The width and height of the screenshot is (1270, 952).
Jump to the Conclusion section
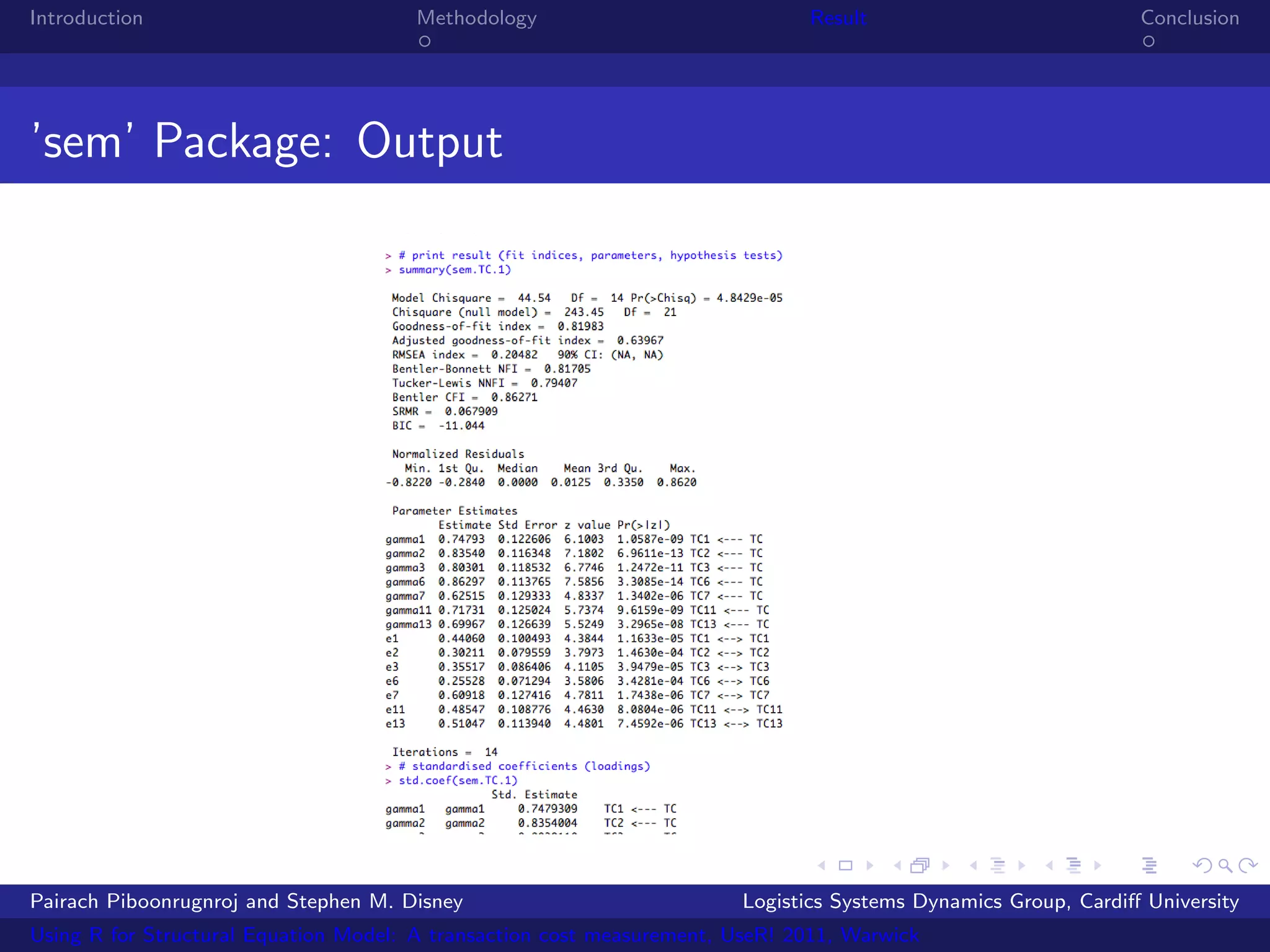click(x=1189, y=18)
